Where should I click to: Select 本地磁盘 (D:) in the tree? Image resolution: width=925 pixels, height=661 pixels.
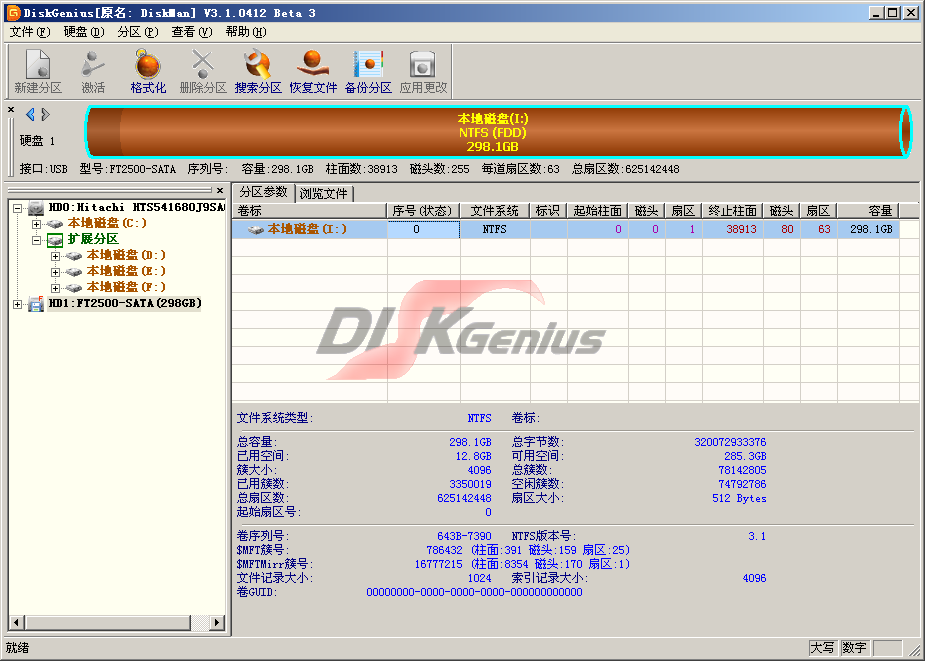click(126, 256)
